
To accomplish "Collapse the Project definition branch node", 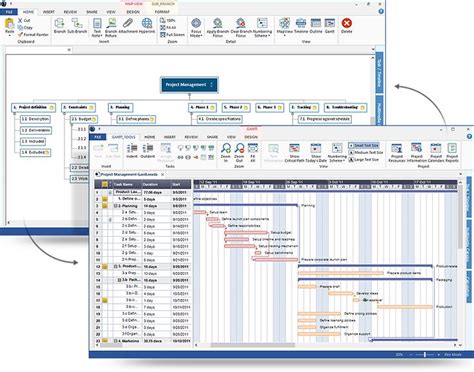I will [14, 114].
